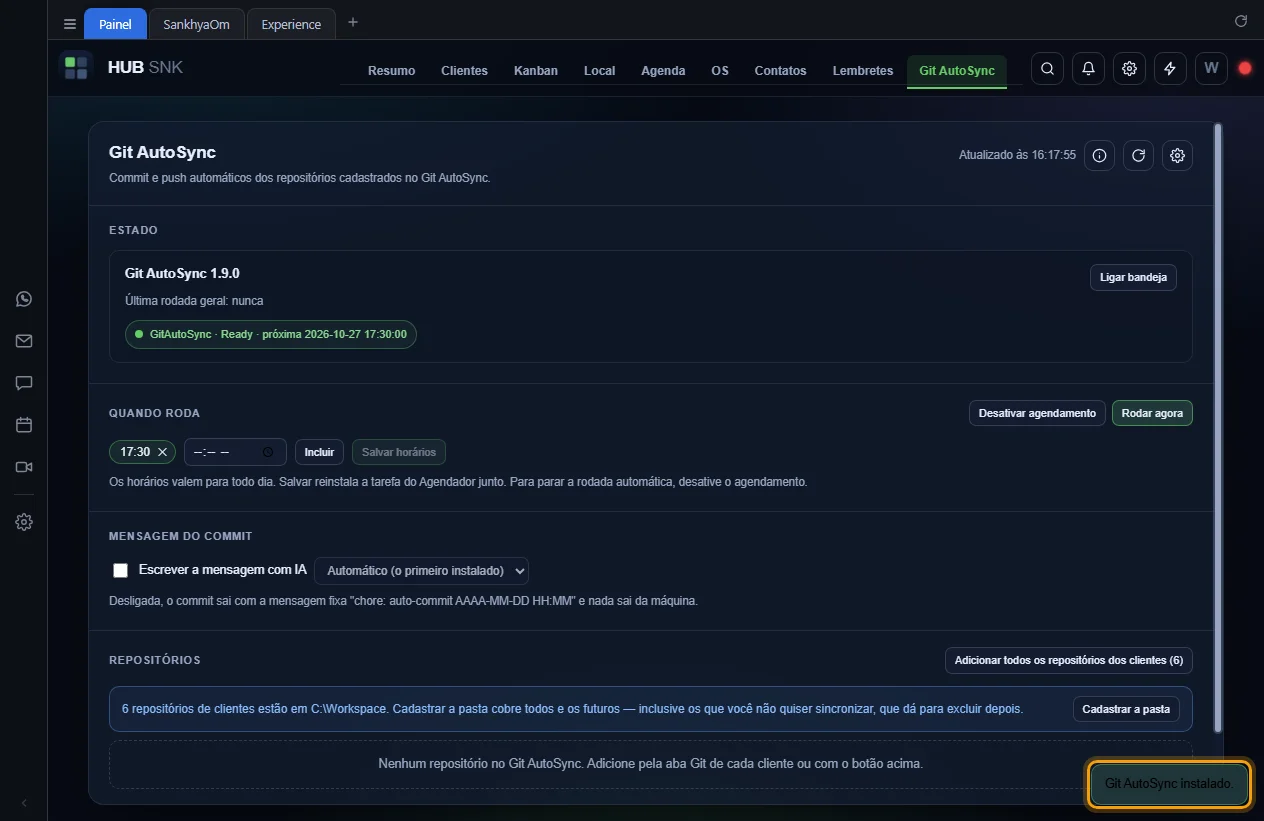The height and width of the screenshot is (821, 1264).
Task: Refresh Git AutoSync panel with reload icon
Action: coord(1138,155)
